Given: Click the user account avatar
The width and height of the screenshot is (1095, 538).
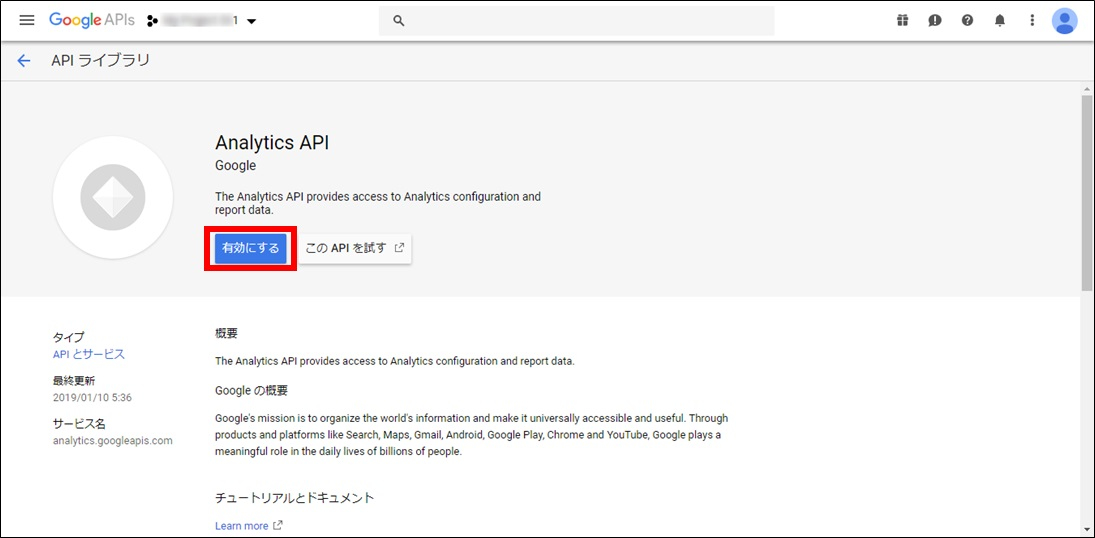Looking at the screenshot, I should 1064,21.
